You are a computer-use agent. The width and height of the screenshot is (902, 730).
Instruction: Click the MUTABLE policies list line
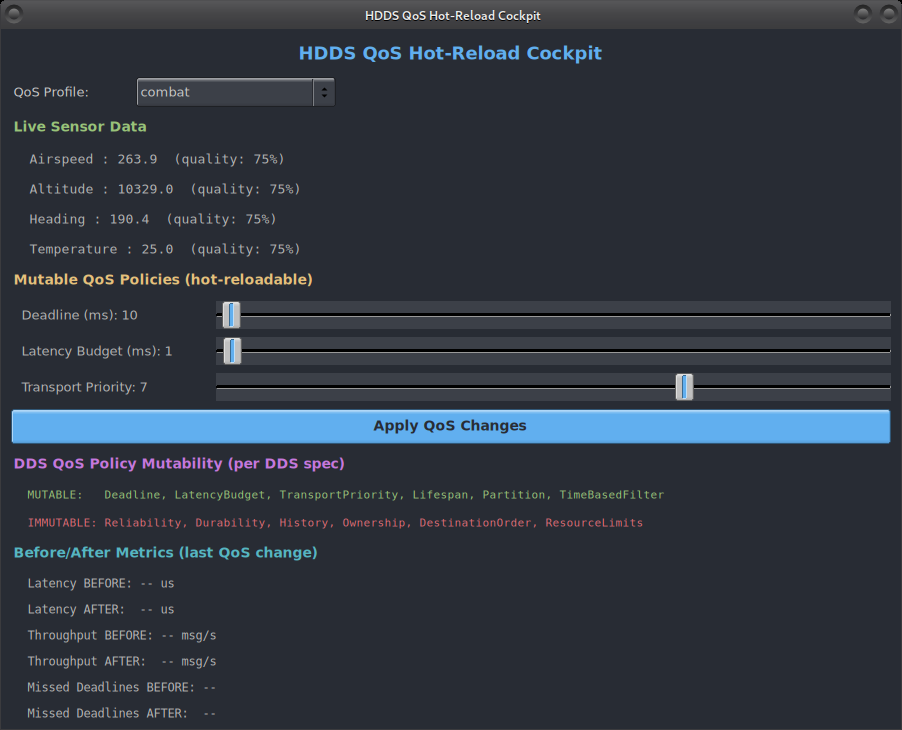pyautogui.click(x=345, y=495)
